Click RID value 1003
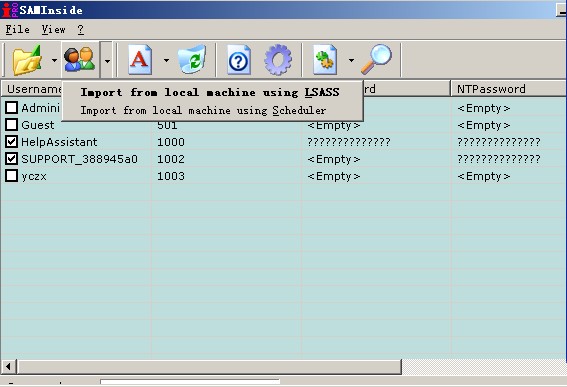Screen dimensions: 567x387 [171, 176]
